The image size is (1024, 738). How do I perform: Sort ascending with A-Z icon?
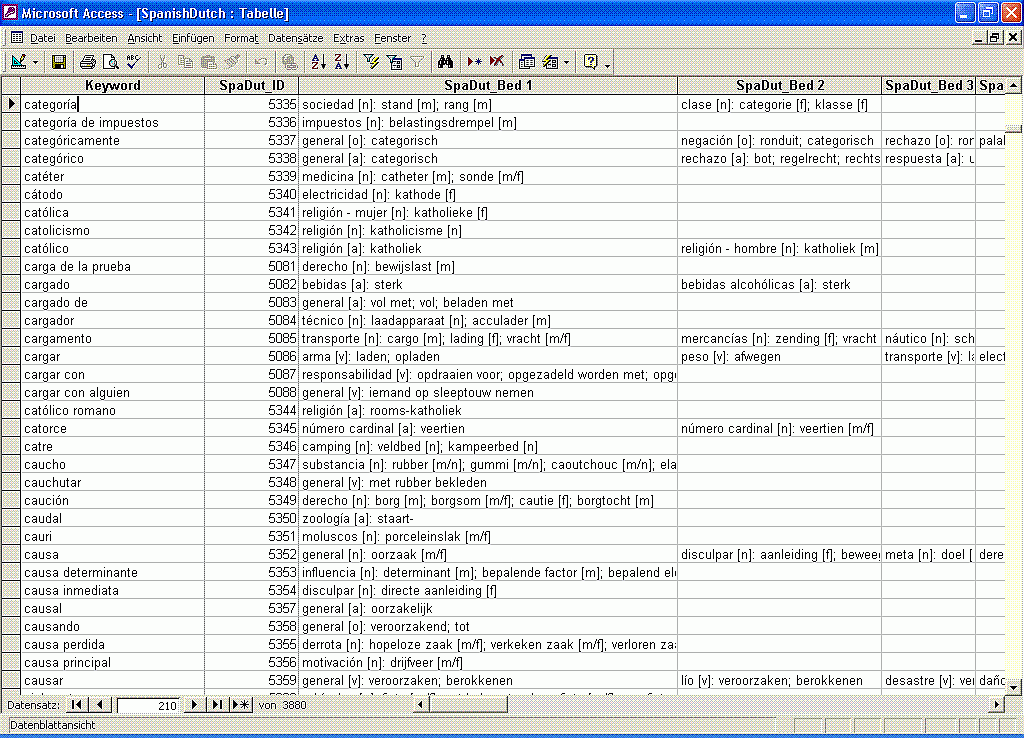319,62
